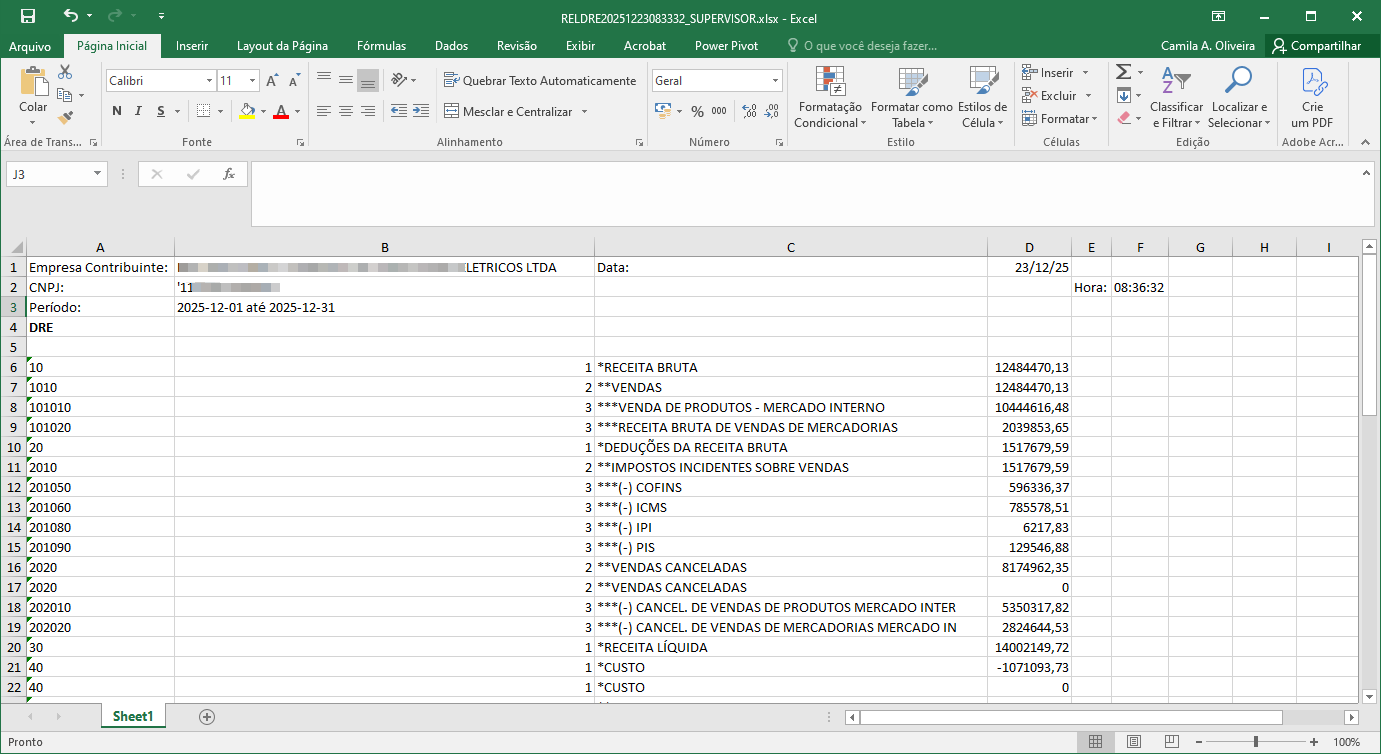Click the Crie um PDF icon
The image size is (1381, 754).
click(x=1312, y=98)
